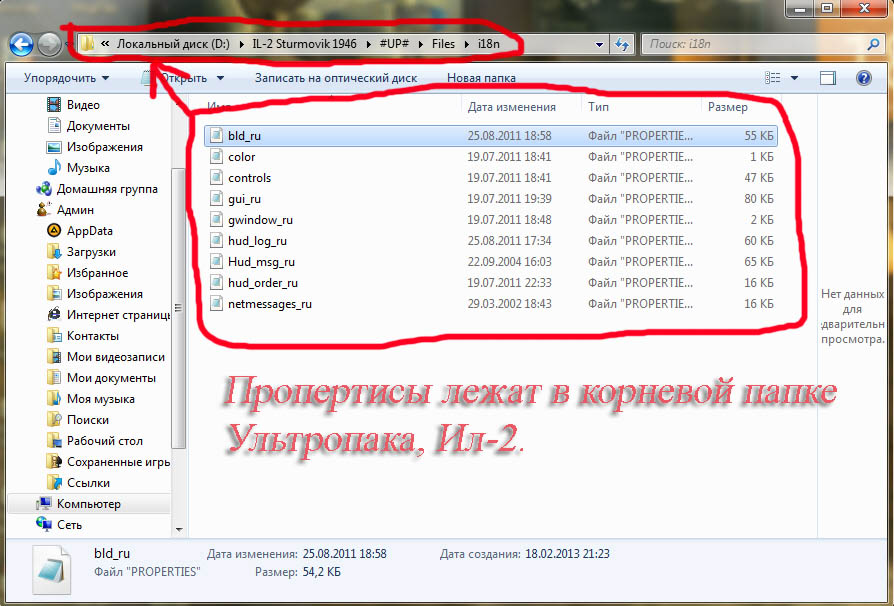This screenshot has height=606, width=894.
Task: Sort by Тип column header
Action: 599,107
